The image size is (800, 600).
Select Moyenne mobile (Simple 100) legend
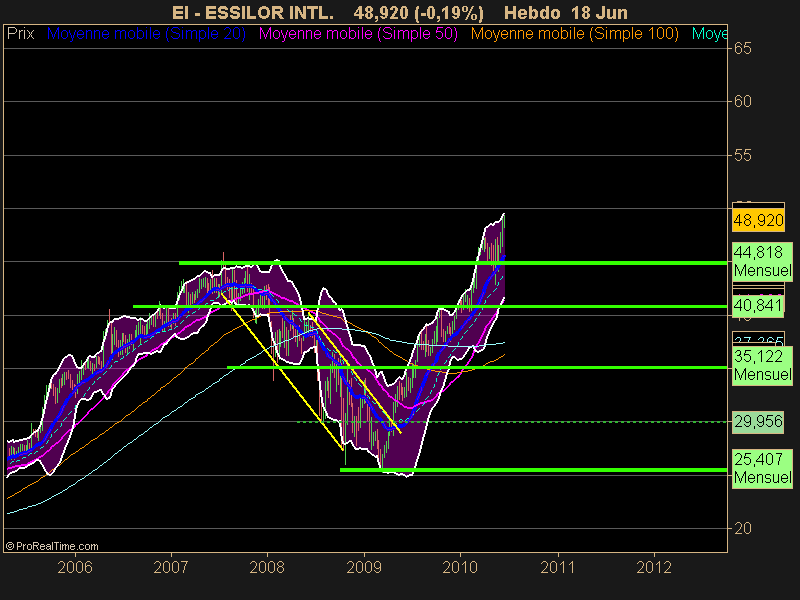[x=574, y=34]
